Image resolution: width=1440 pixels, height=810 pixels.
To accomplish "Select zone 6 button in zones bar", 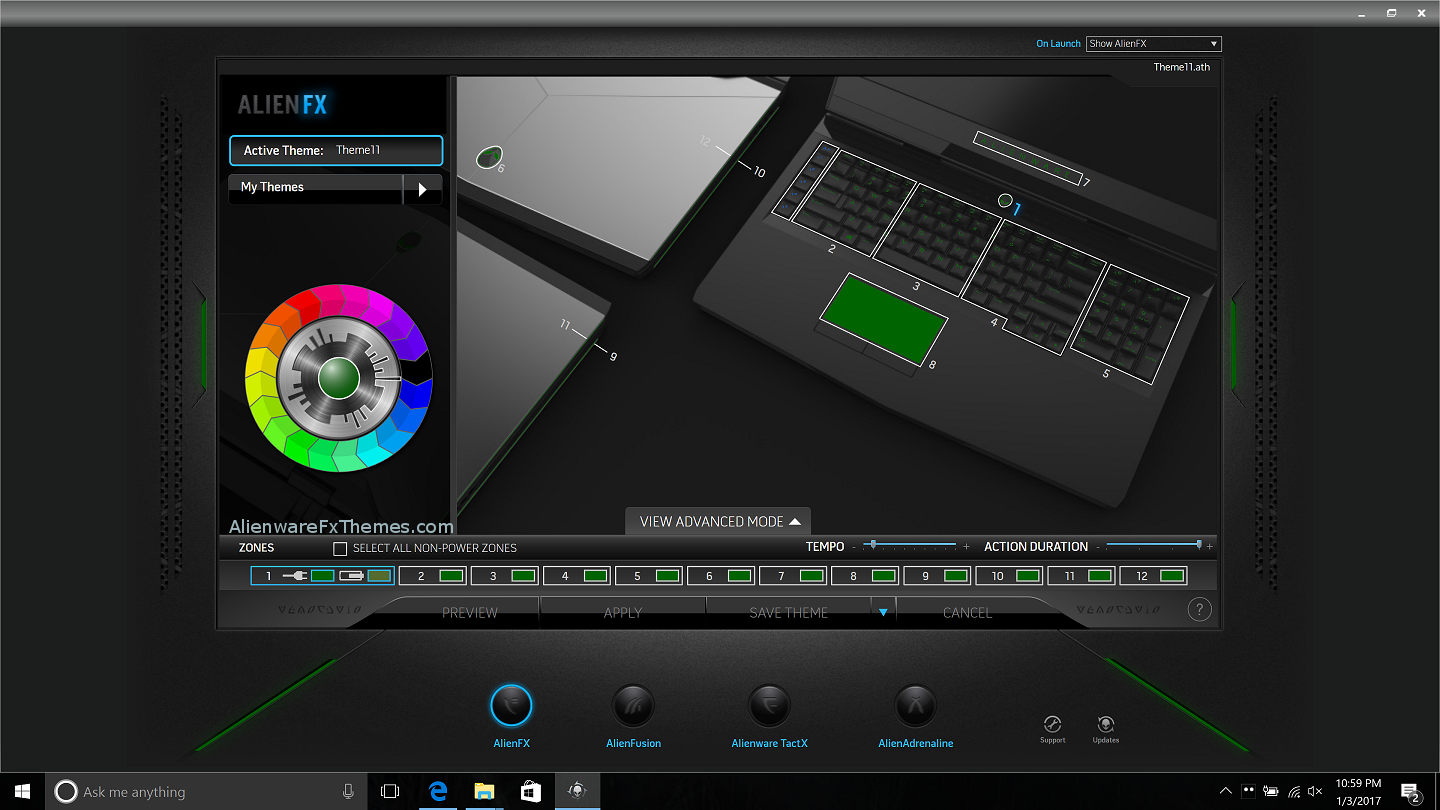I will 720,576.
